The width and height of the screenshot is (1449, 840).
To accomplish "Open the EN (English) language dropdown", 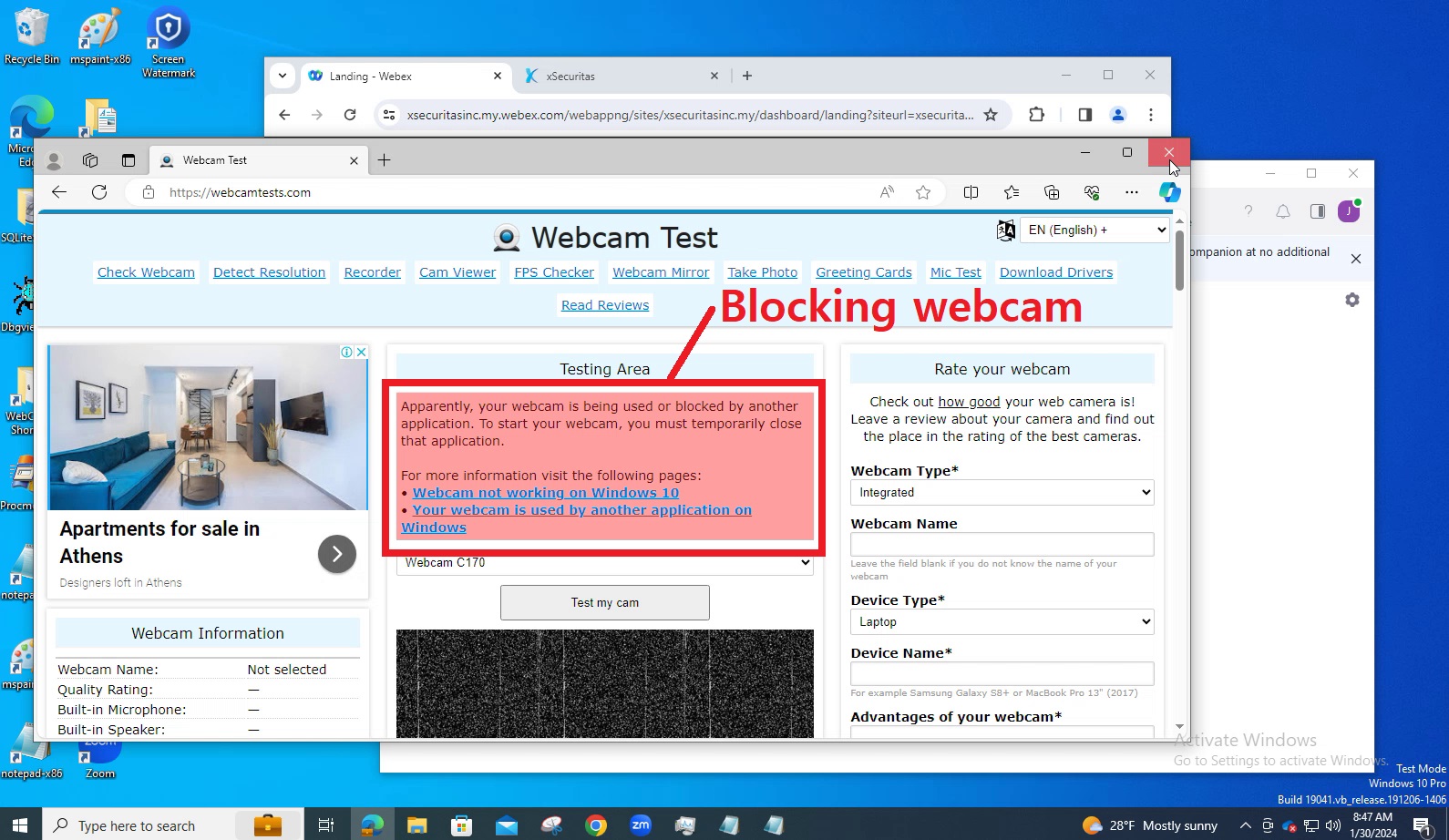I will point(1094,230).
